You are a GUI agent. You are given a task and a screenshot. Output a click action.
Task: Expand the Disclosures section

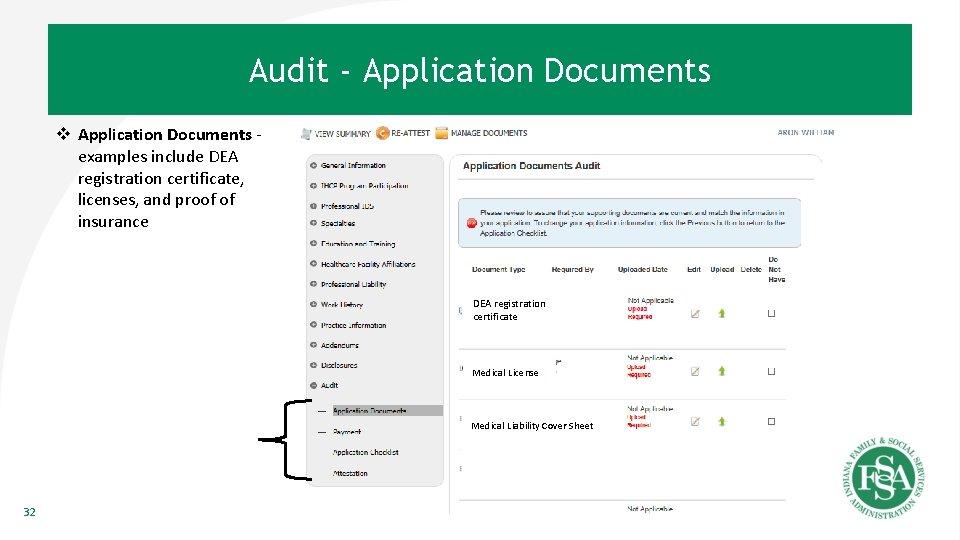(313, 365)
